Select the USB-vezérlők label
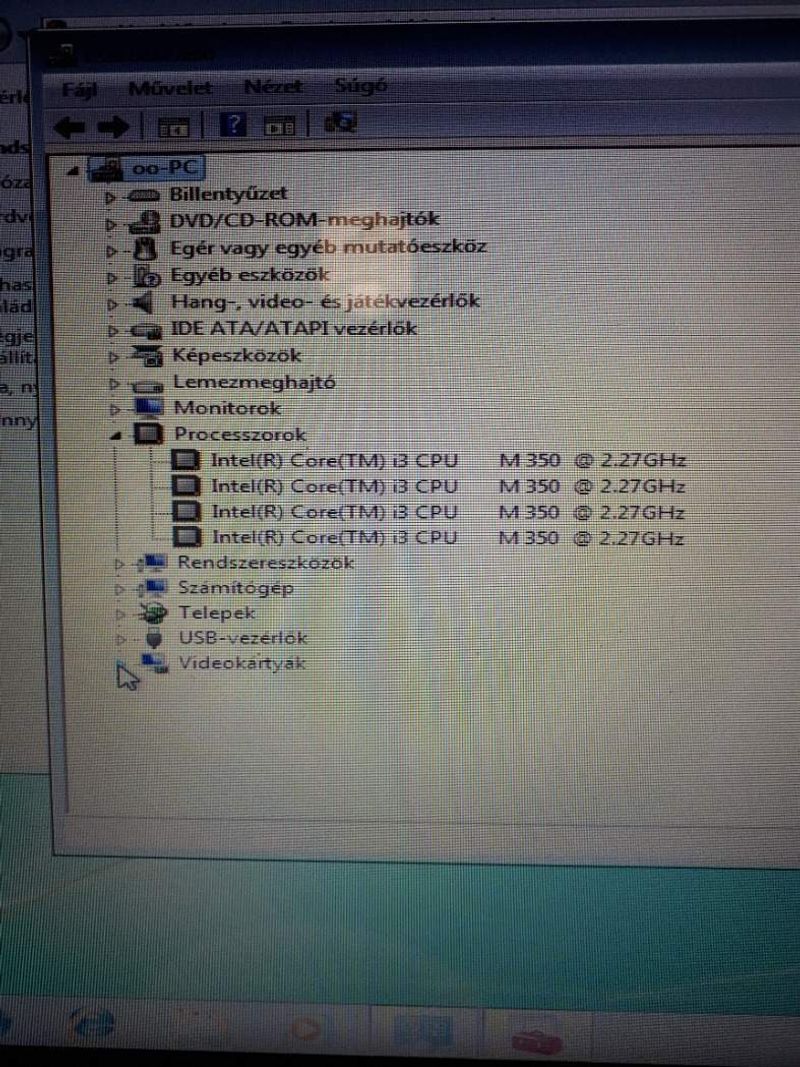Screen dimensions: 800x1067 click(244, 638)
